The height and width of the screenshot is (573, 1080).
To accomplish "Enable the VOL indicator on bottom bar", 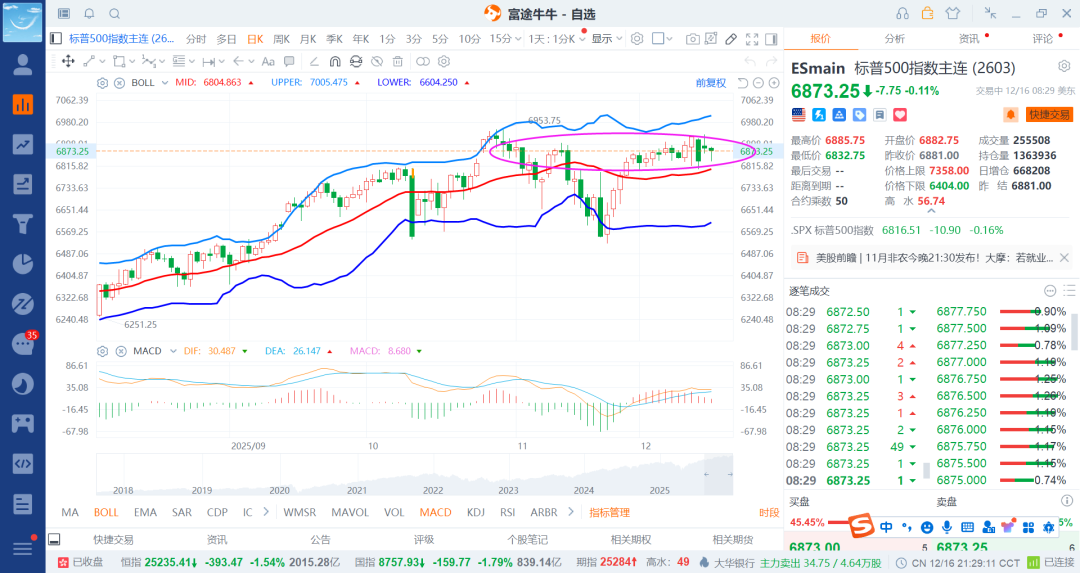I will click(x=394, y=512).
